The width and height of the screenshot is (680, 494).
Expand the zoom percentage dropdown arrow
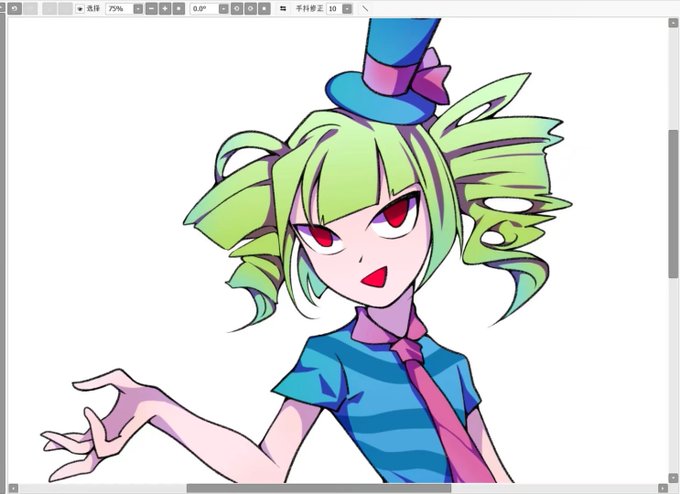point(138,9)
